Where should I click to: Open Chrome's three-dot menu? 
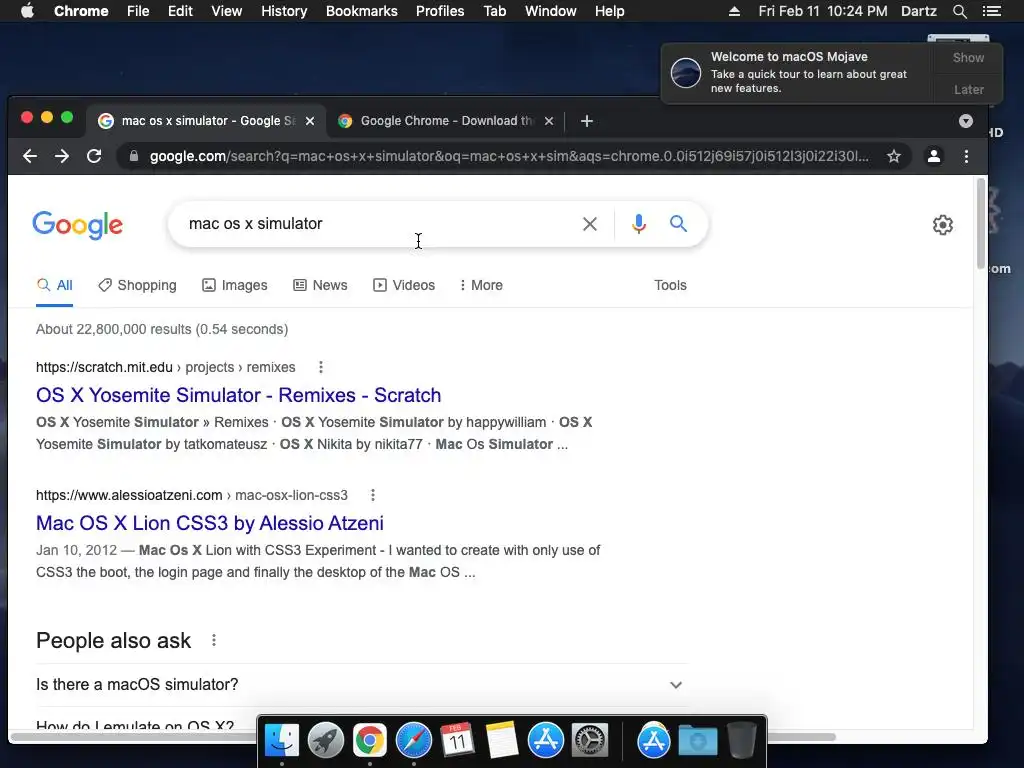click(967, 156)
